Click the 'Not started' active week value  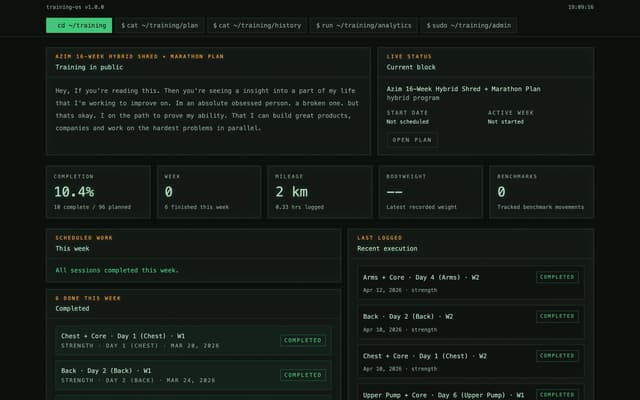click(505, 122)
